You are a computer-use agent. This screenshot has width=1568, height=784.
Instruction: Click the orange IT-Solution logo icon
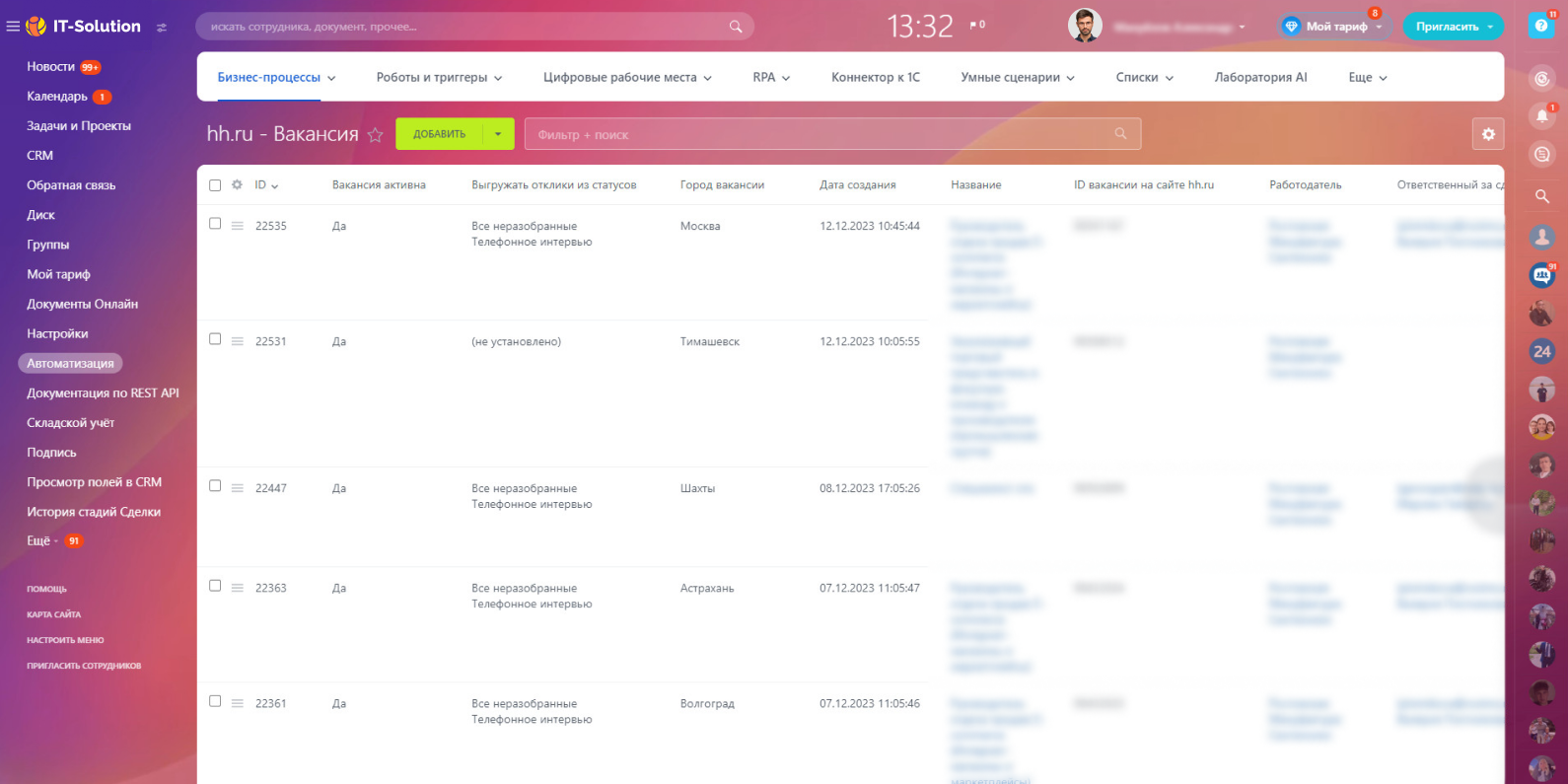[36, 27]
